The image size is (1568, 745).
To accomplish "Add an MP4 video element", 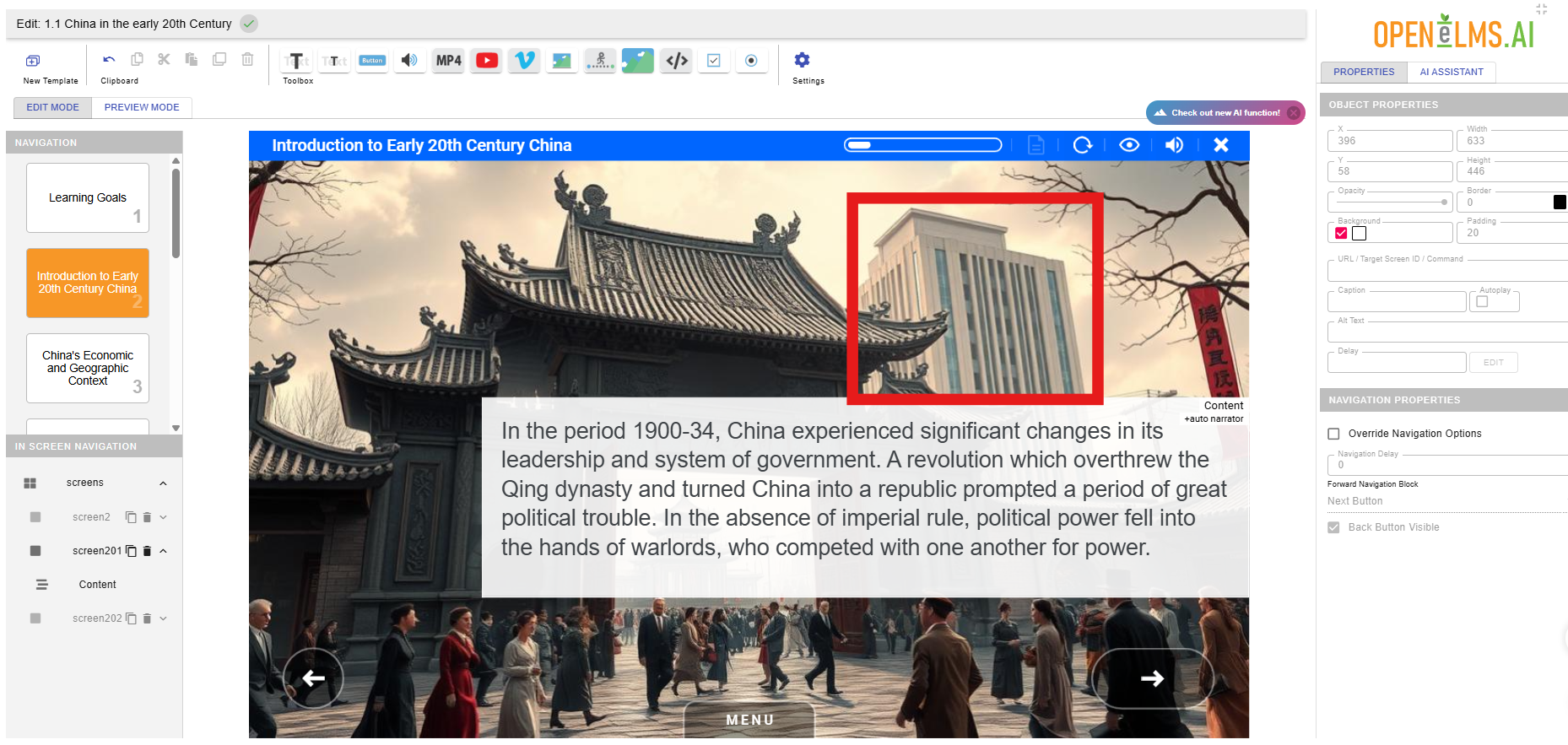I will [448, 61].
